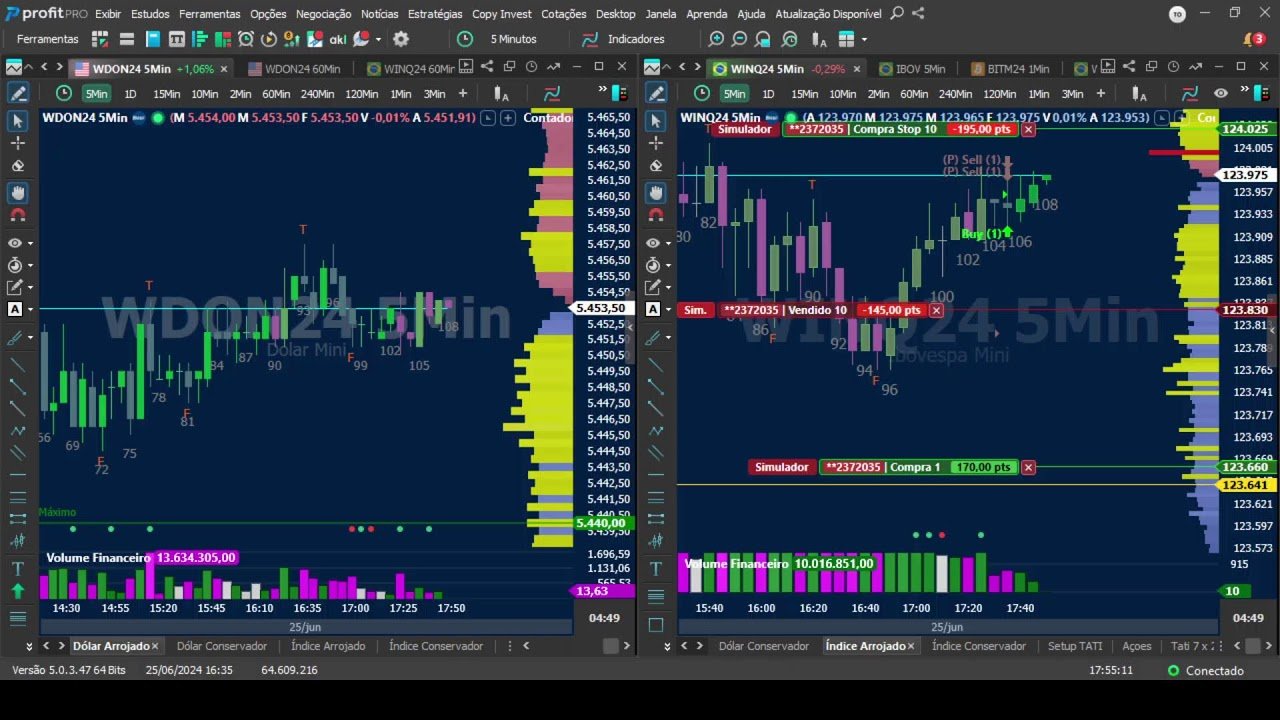This screenshot has height=720, width=1280.
Task: Open the 5 Minutos timeframe dropdown
Action: [x=513, y=39]
